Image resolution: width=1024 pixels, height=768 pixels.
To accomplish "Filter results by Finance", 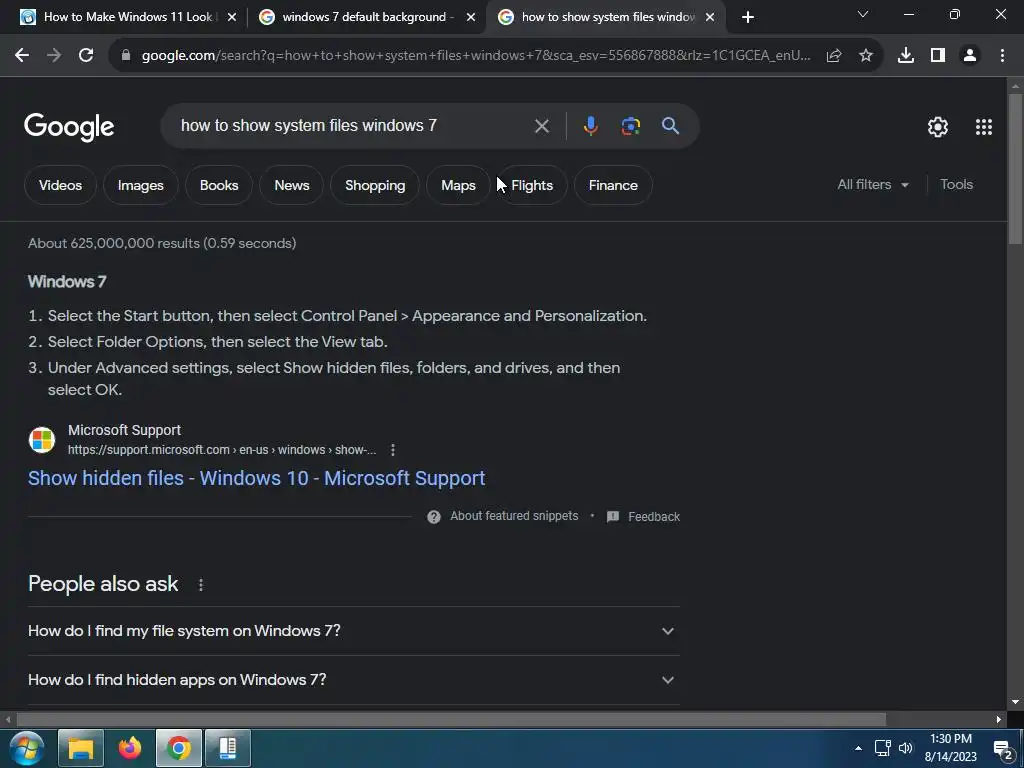I will 613,185.
